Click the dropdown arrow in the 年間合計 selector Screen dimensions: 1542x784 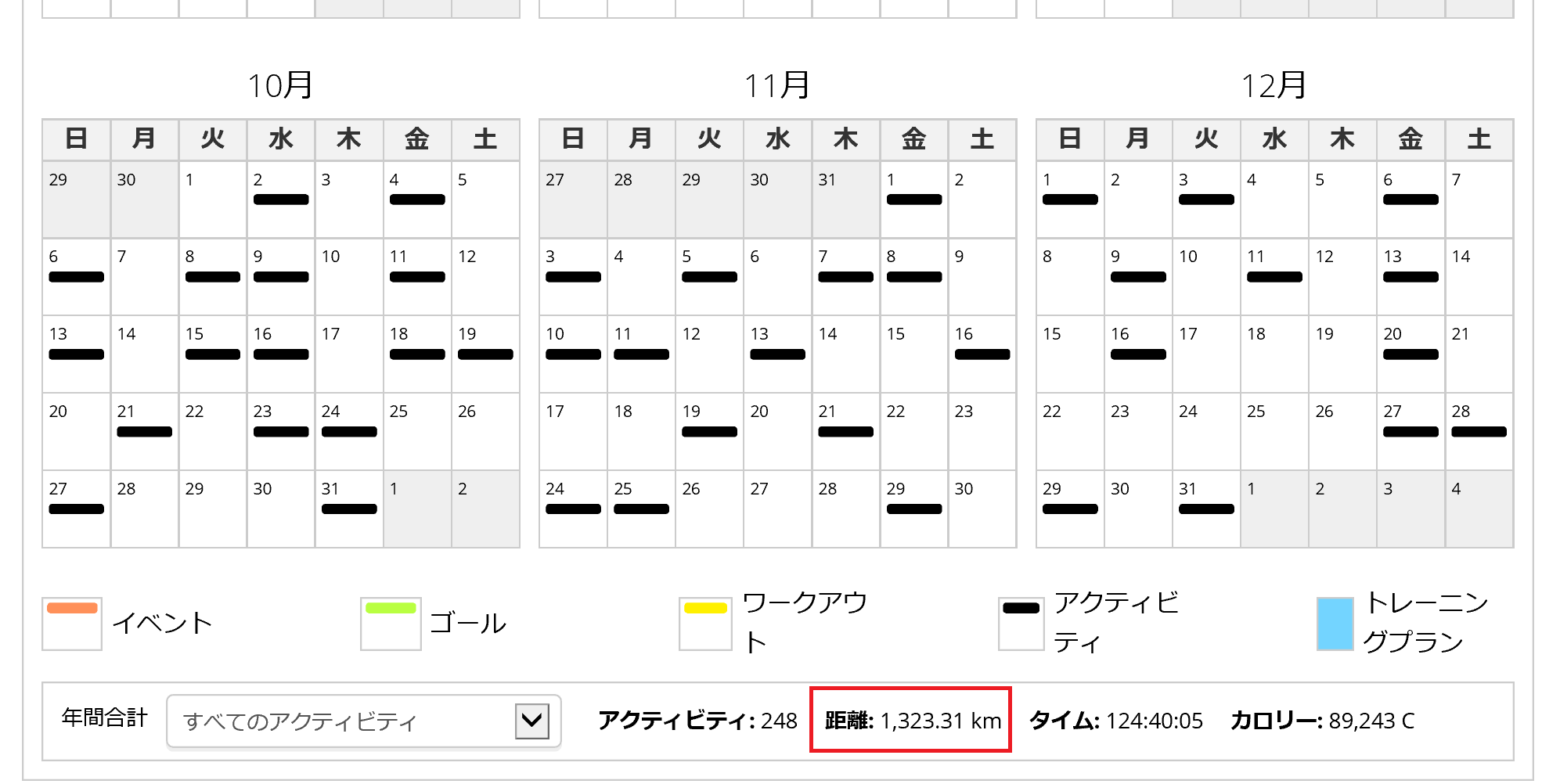coord(532,721)
